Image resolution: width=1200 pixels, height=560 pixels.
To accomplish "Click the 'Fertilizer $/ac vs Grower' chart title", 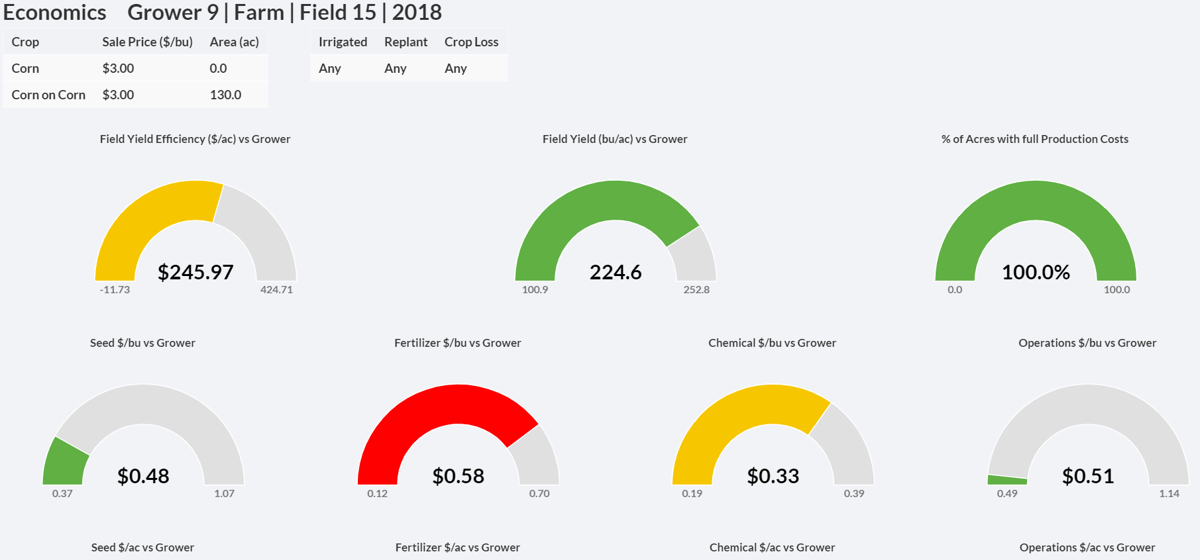I will click(x=457, y=547).
